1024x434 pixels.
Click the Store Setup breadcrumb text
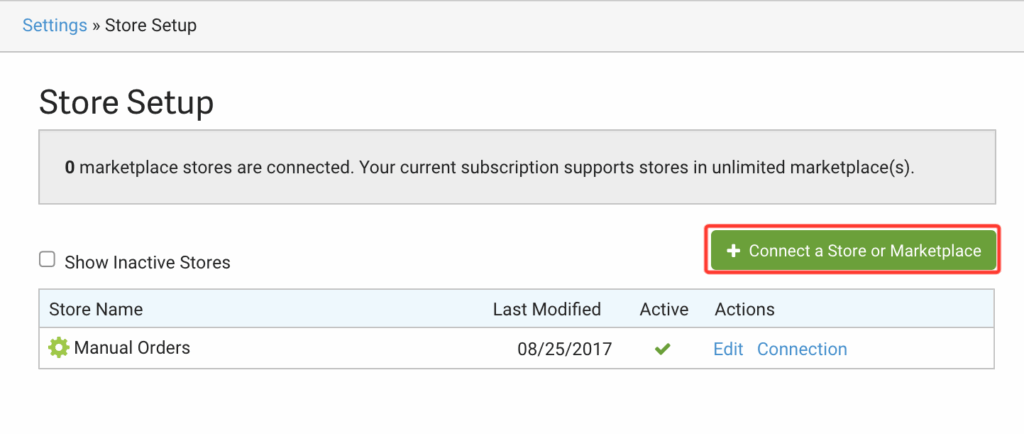click(x=150, y=25)
